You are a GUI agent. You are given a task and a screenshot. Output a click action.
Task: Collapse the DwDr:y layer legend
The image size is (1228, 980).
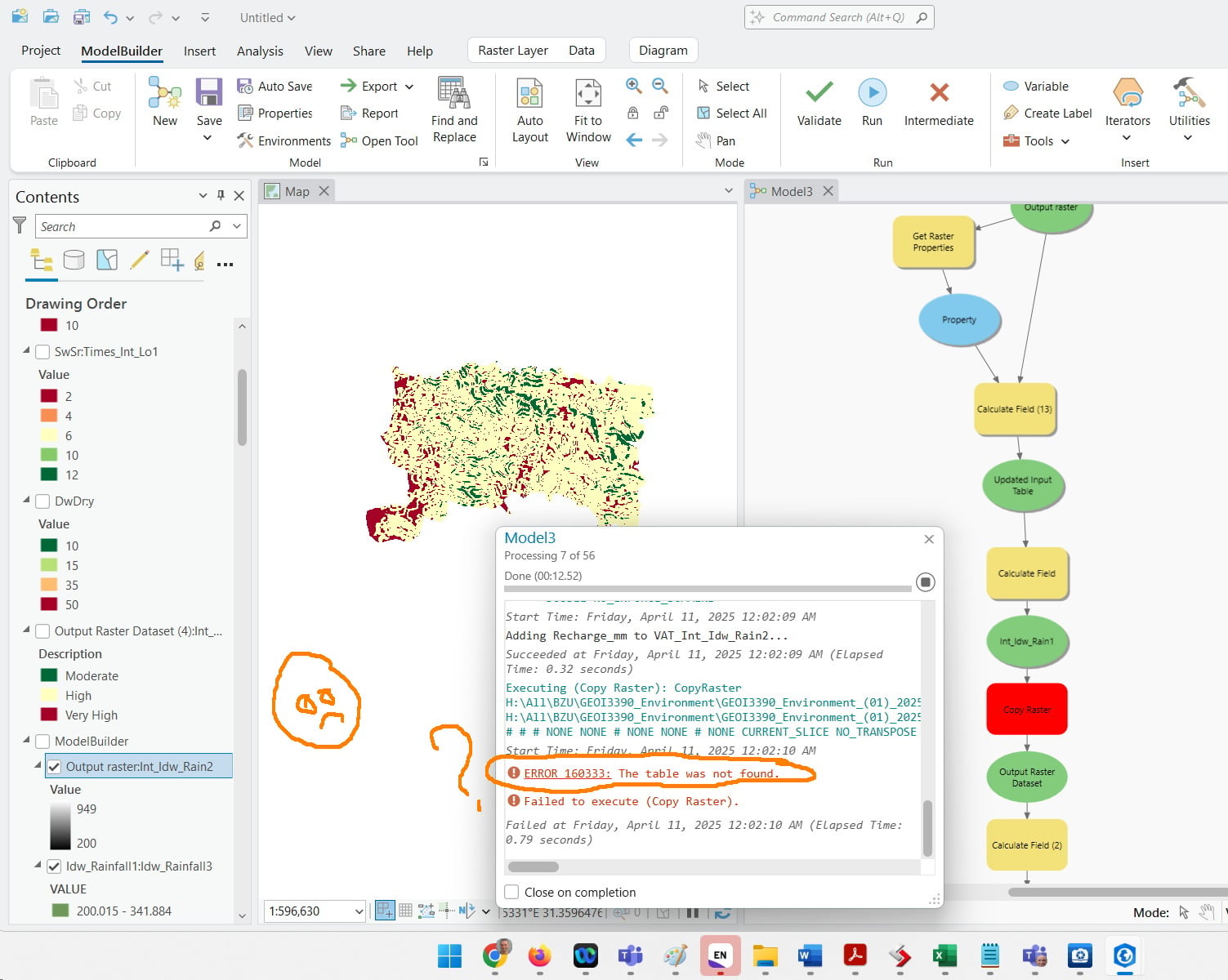(26, 501)
